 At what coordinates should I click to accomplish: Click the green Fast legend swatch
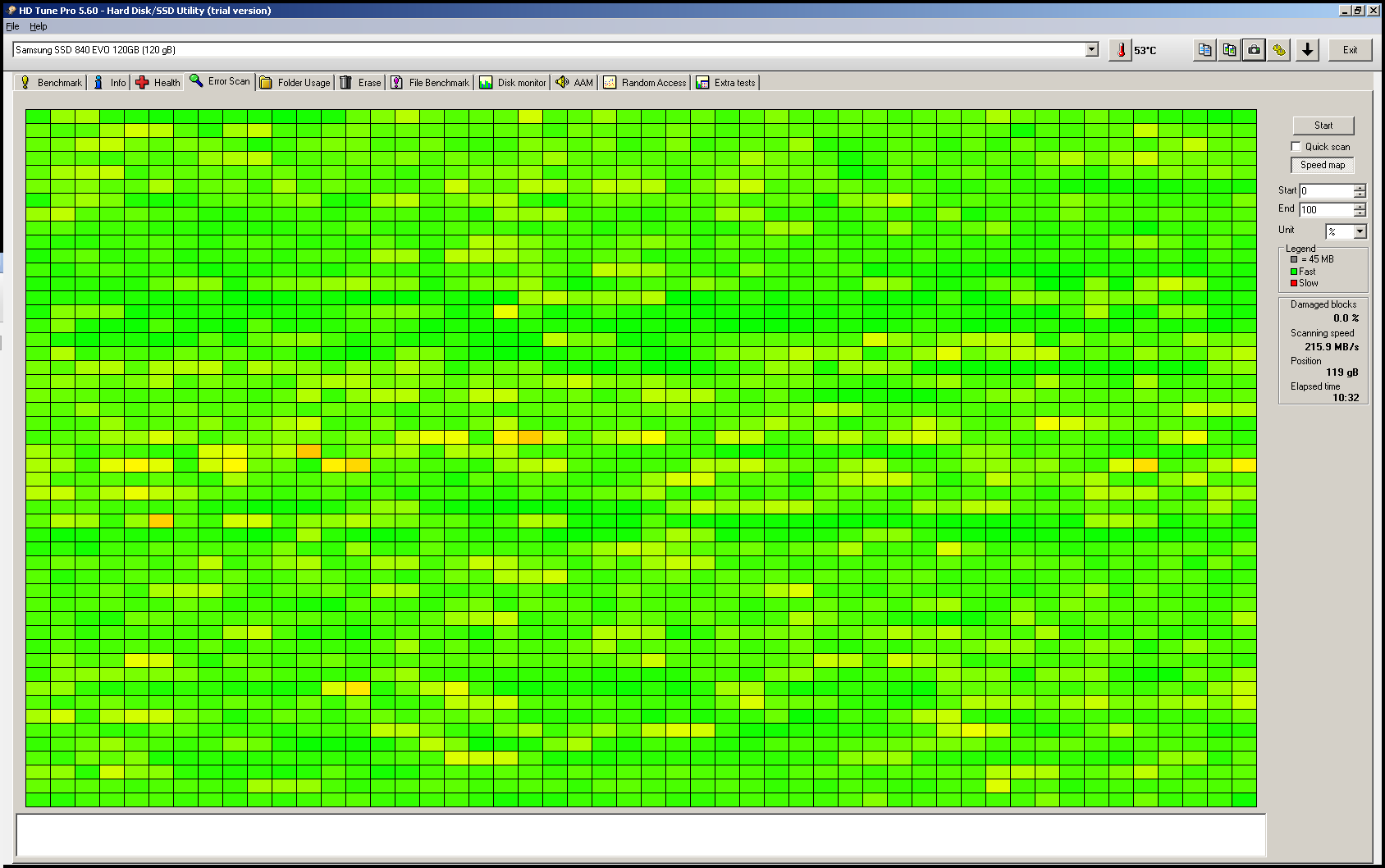coord(1294,272)
